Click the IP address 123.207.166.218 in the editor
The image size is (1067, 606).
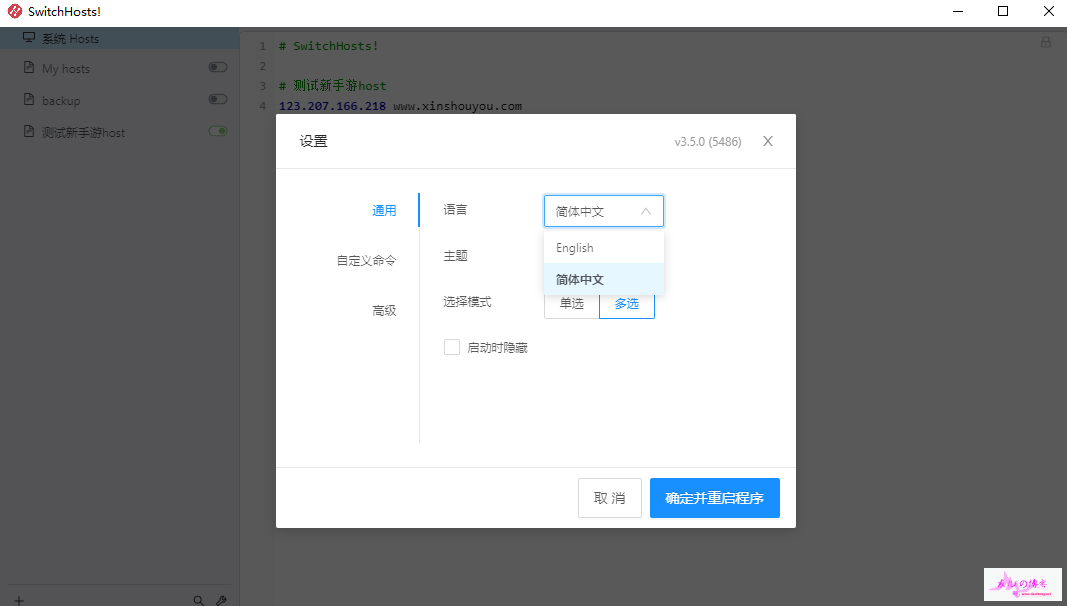pyautogui.click(x=332, y=106)
